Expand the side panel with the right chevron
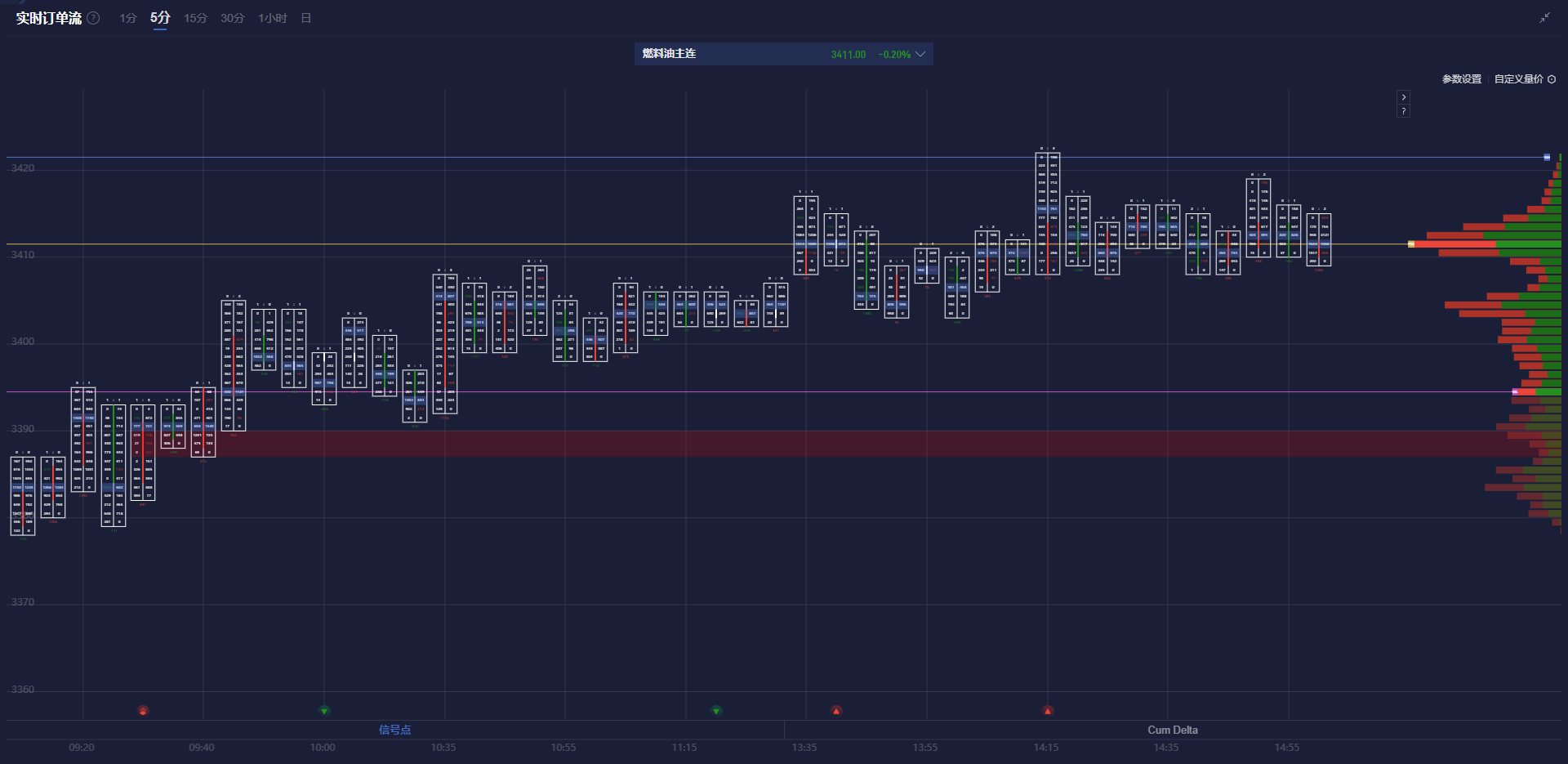Image resolution: width=1568 pixels, height=764 pixels. click(1403, 97)
